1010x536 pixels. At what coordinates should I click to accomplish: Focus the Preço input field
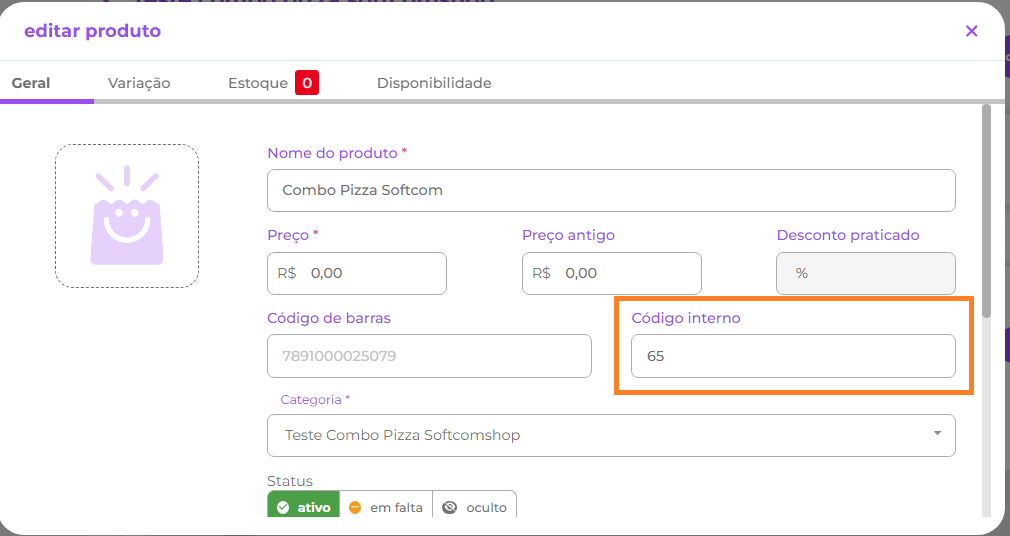[370, 273]
